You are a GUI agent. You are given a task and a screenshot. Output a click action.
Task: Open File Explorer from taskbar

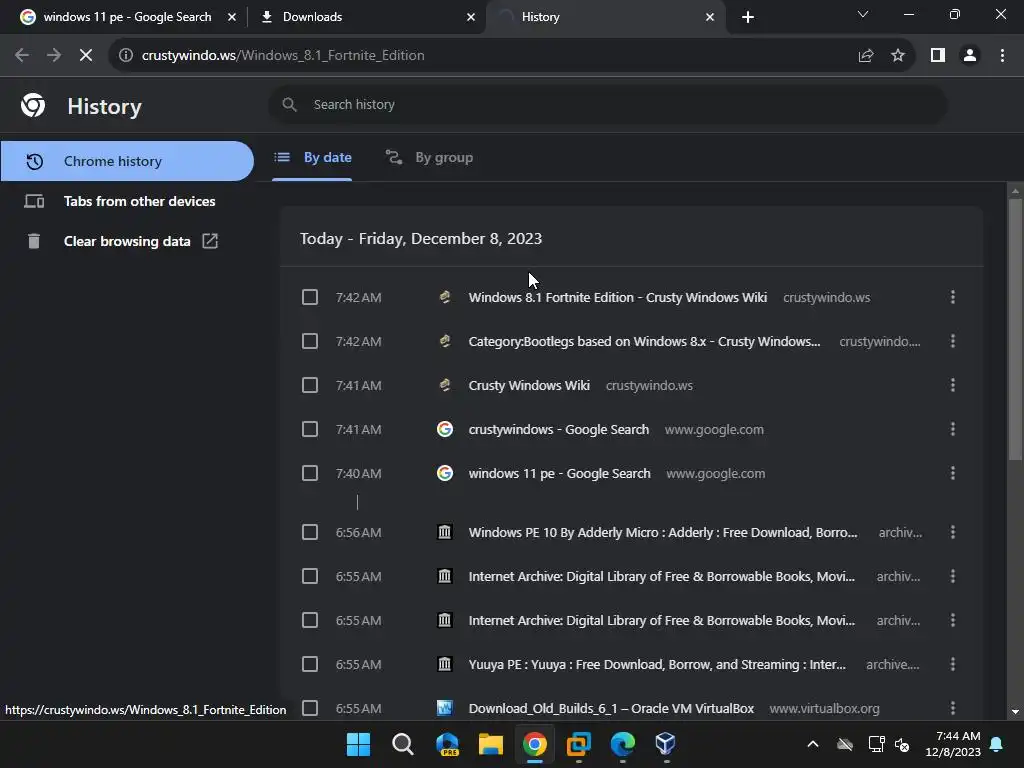click(x=490, y=744)
